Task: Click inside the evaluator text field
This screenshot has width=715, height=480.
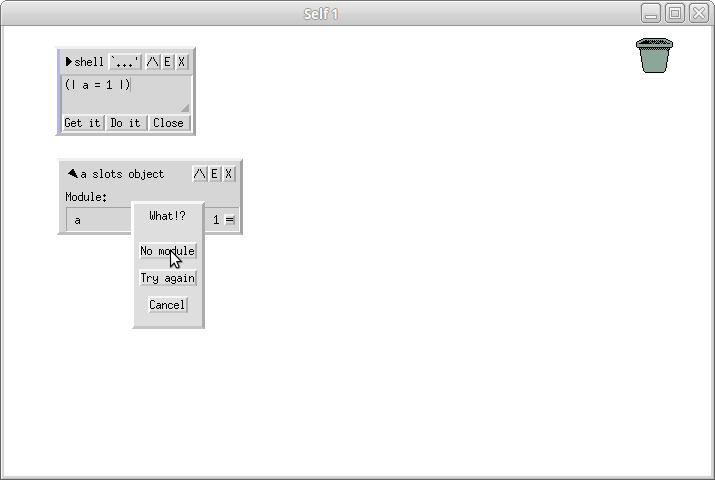Action: [126, 94]
